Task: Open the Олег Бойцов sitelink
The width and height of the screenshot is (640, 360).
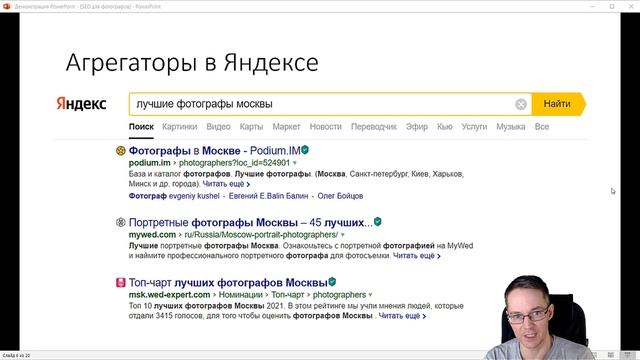Action: point(340,196)
